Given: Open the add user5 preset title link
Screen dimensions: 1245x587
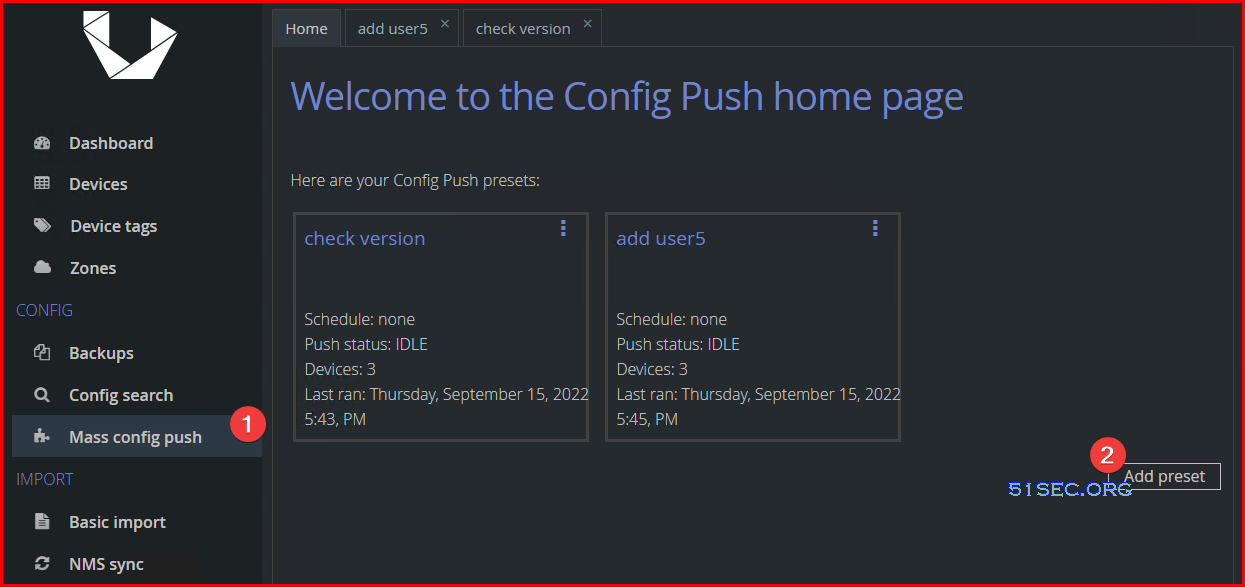Looking at the screenshot, I should 661,238.
